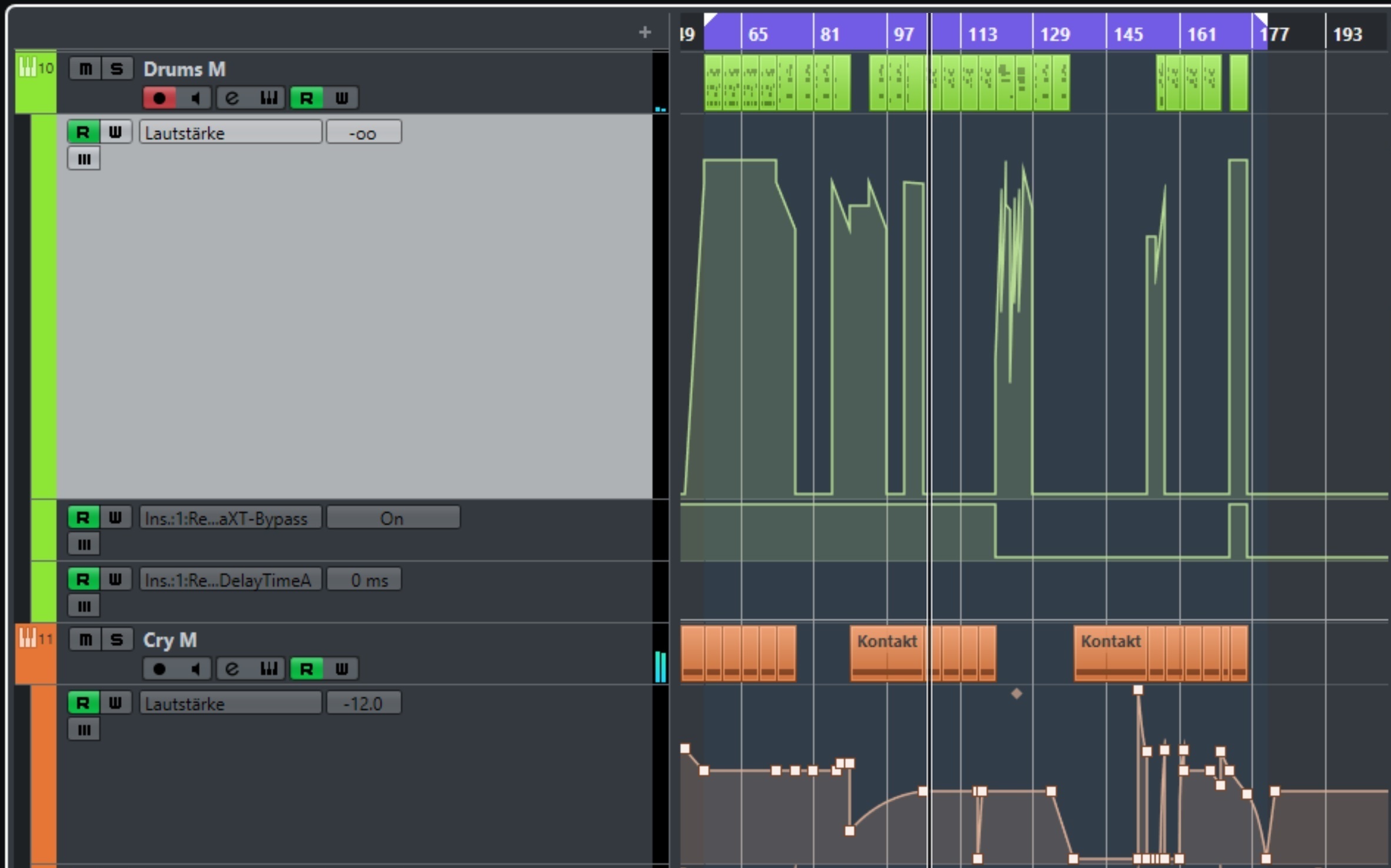Click the -12.0 volume value field

364,703
